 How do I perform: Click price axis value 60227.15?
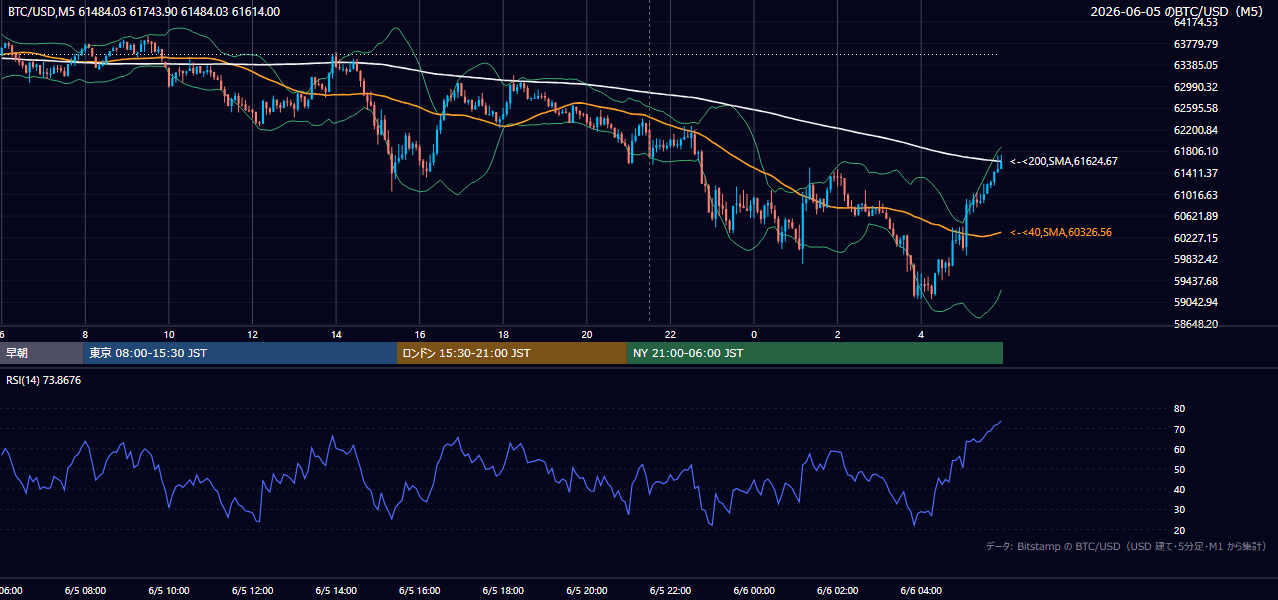point(1196,238)
